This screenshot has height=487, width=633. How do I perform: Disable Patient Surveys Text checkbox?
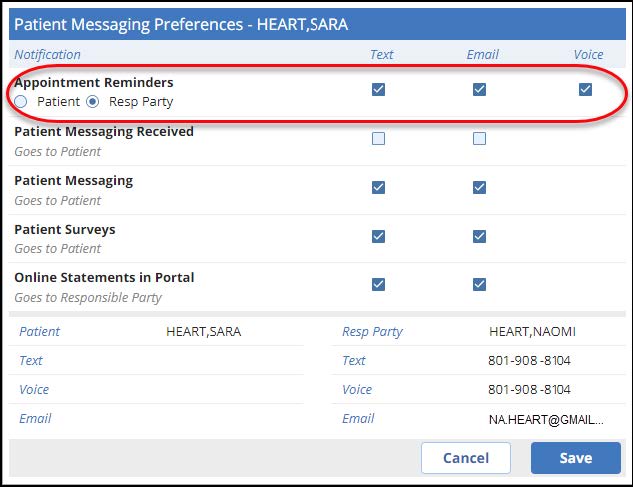(378, 236)
